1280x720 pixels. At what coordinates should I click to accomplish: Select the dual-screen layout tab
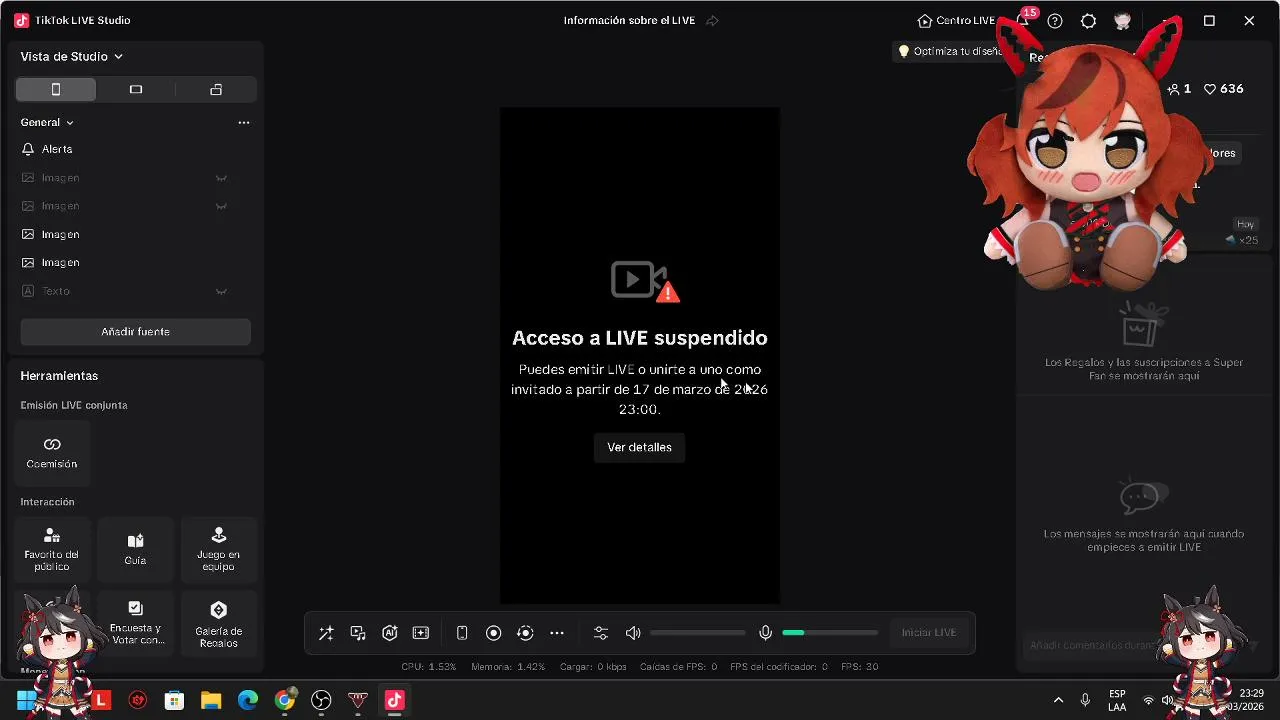216,90
